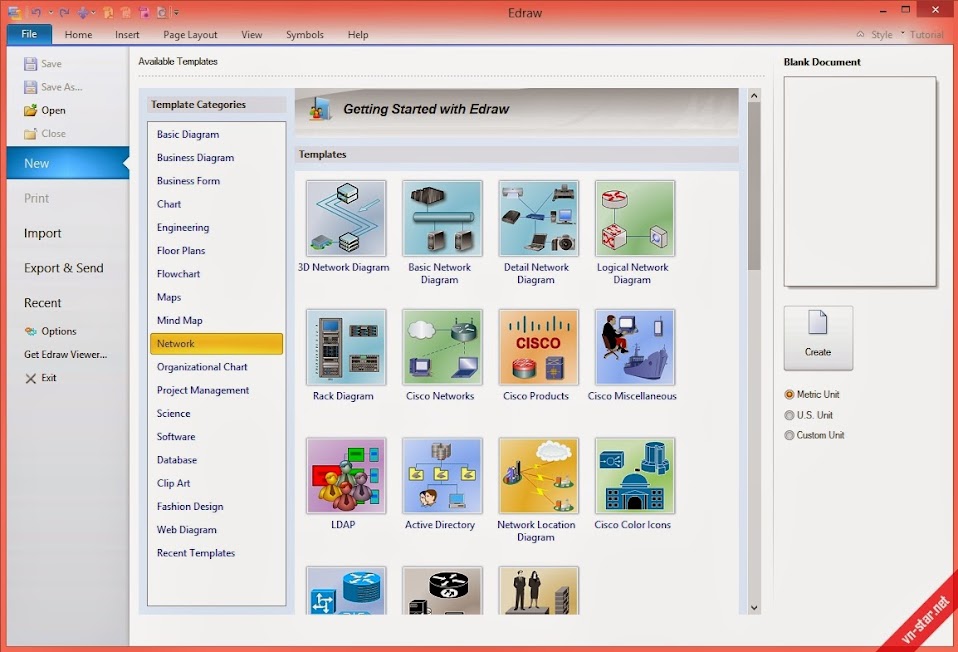Click the templates scrollbar down arrow
The image size is (958, 652).
coord(754,607)
